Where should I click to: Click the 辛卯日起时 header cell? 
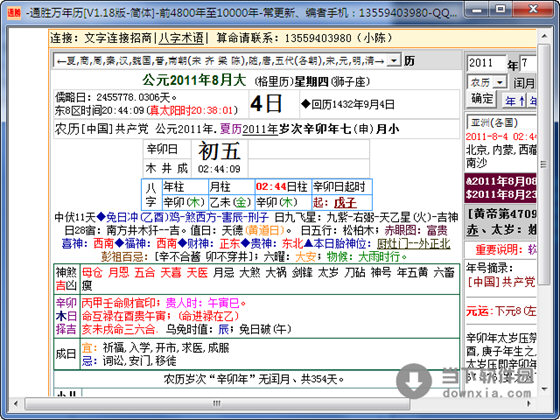pyautogui.click(x=341, y=186)
